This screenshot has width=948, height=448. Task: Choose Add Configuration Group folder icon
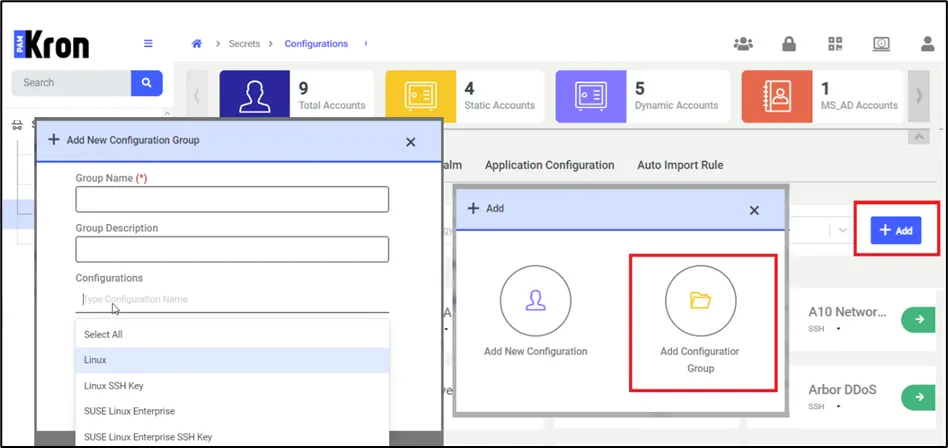700,300
